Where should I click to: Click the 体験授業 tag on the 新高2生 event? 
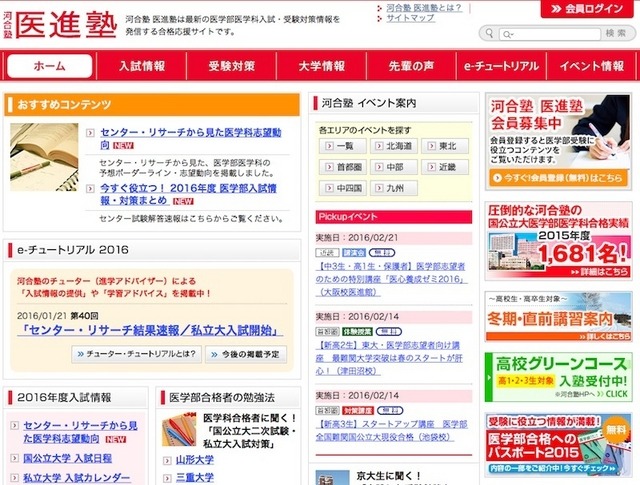tap(357, 331)
